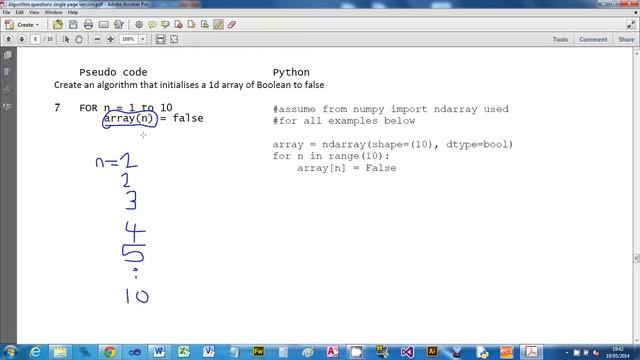The width and height of the screenshot is (640, 360).
Task: Open Adobe Fireworks from the taskbar
Action: (258, 352)
